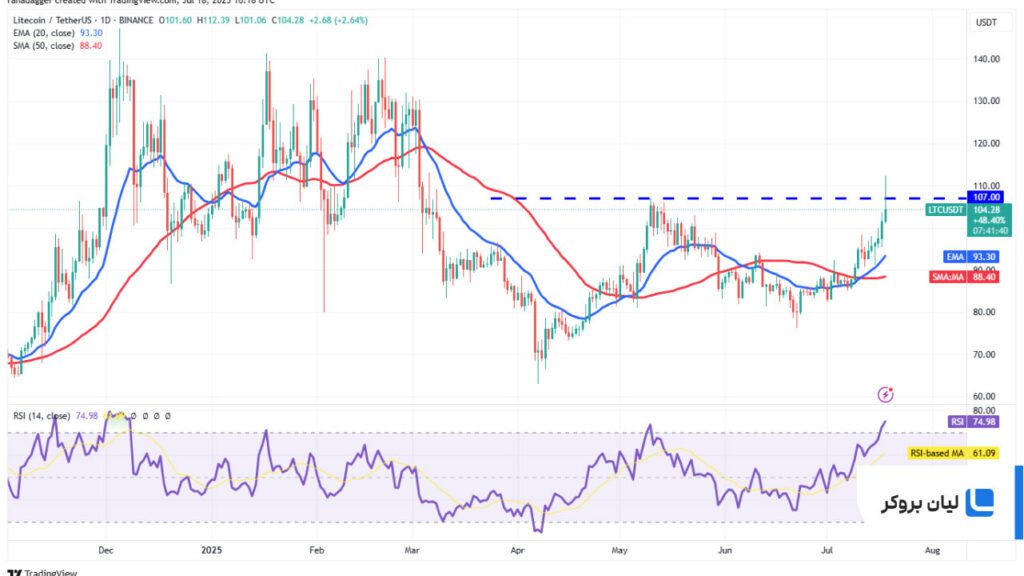Click the 130.00 price axis label
The image size is (1024, 576).
pos(986,101)
